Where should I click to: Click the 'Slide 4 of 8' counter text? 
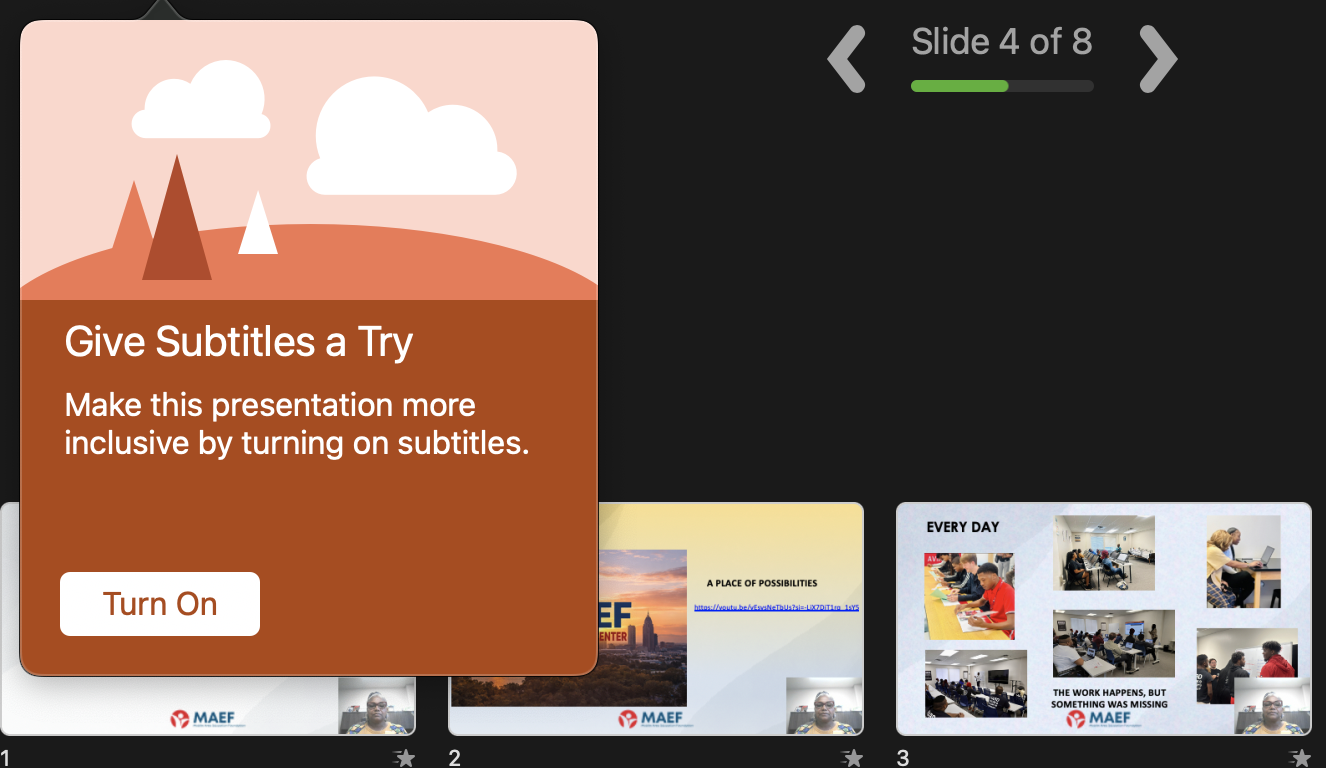(1002, 42)
